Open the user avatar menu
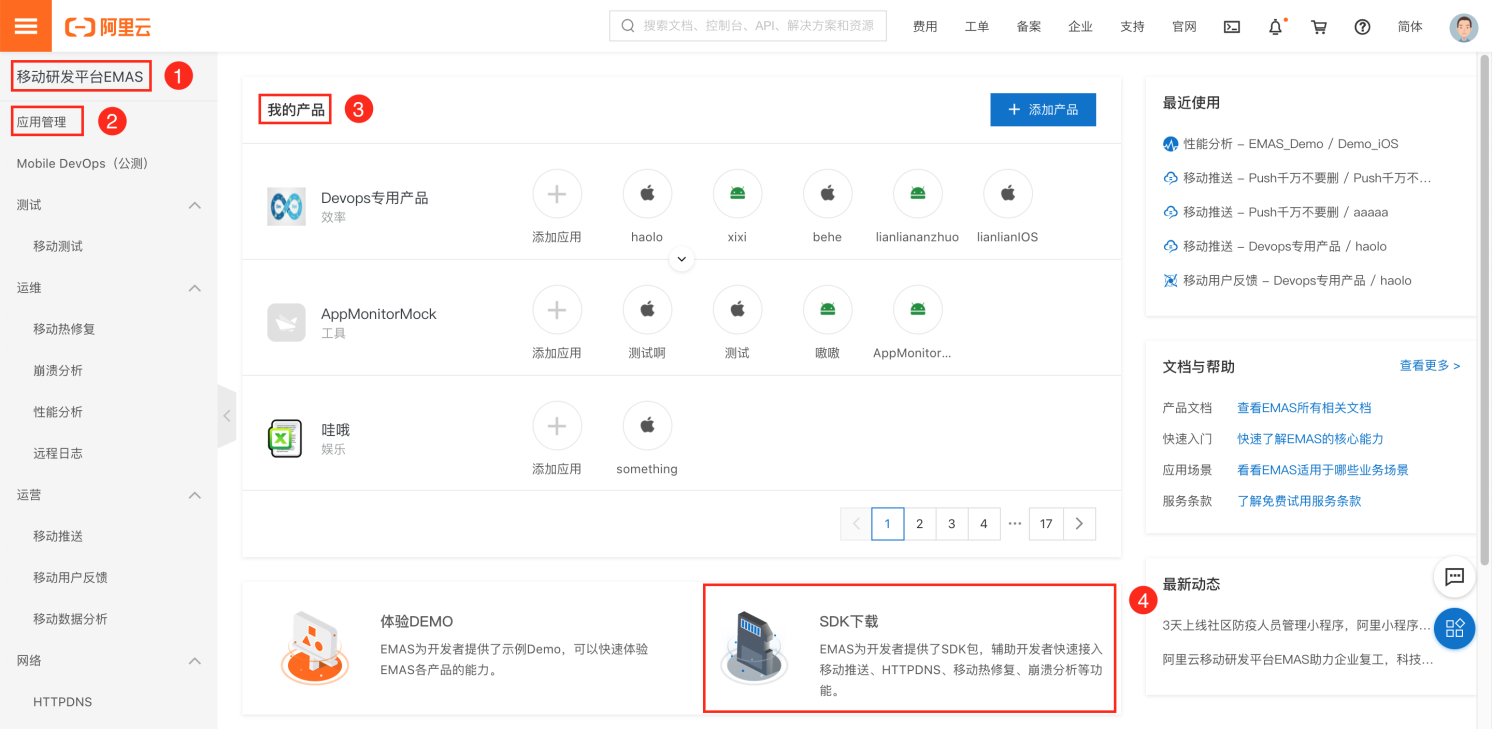Viewport: 1492px width, 729px height. click(1463, 27)
